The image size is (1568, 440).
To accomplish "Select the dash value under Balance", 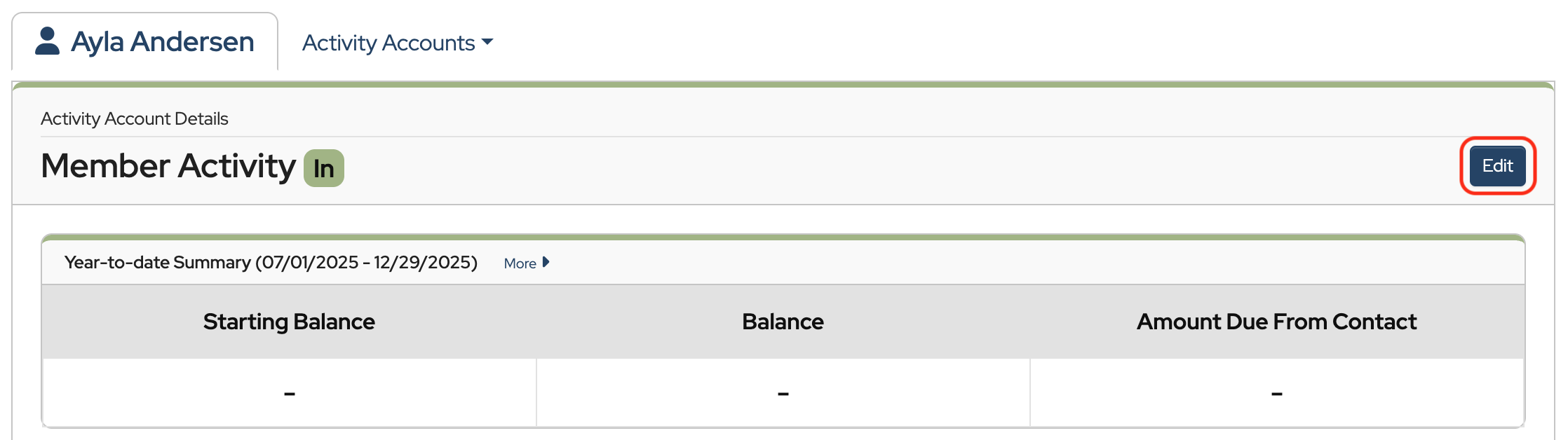I will click(783, 394).
